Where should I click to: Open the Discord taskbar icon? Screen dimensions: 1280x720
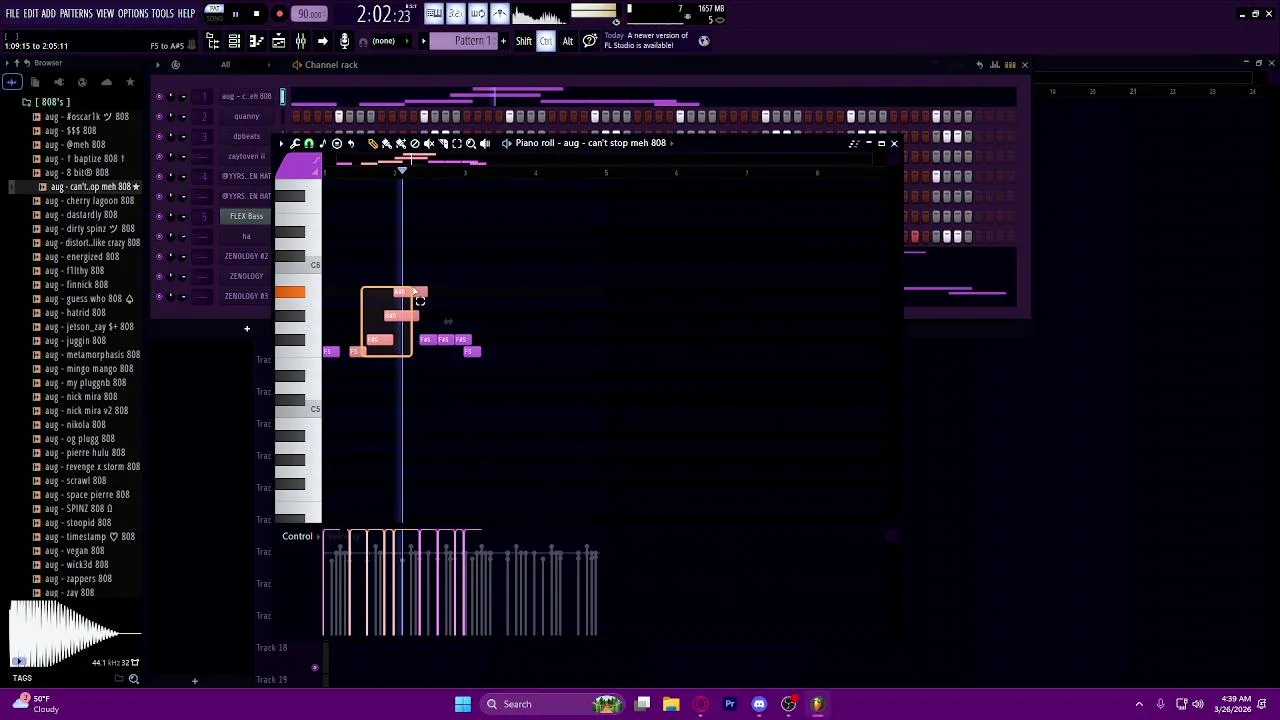[x=759, y=704]
